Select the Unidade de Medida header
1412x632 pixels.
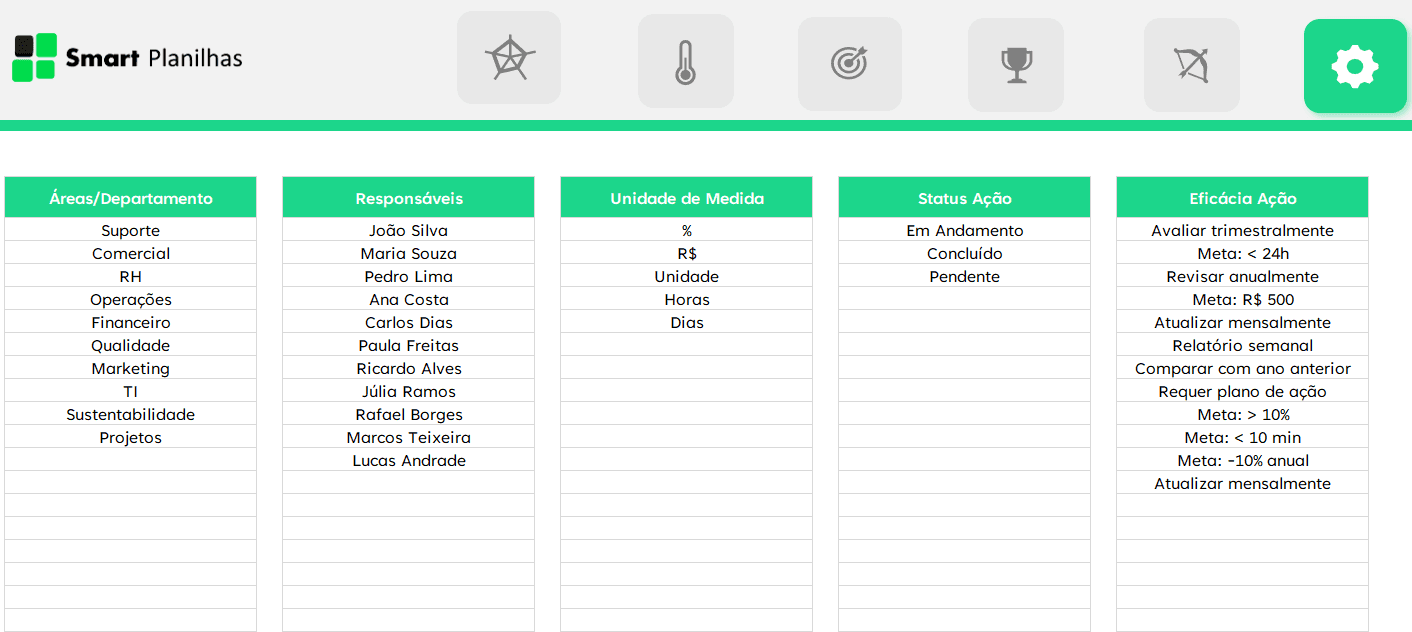click(687, 198)
